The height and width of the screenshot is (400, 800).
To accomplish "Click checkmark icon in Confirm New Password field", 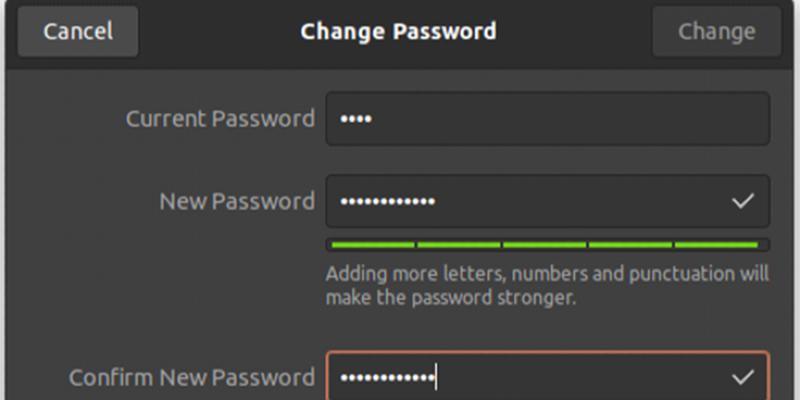I will click(x=742, y=377).
